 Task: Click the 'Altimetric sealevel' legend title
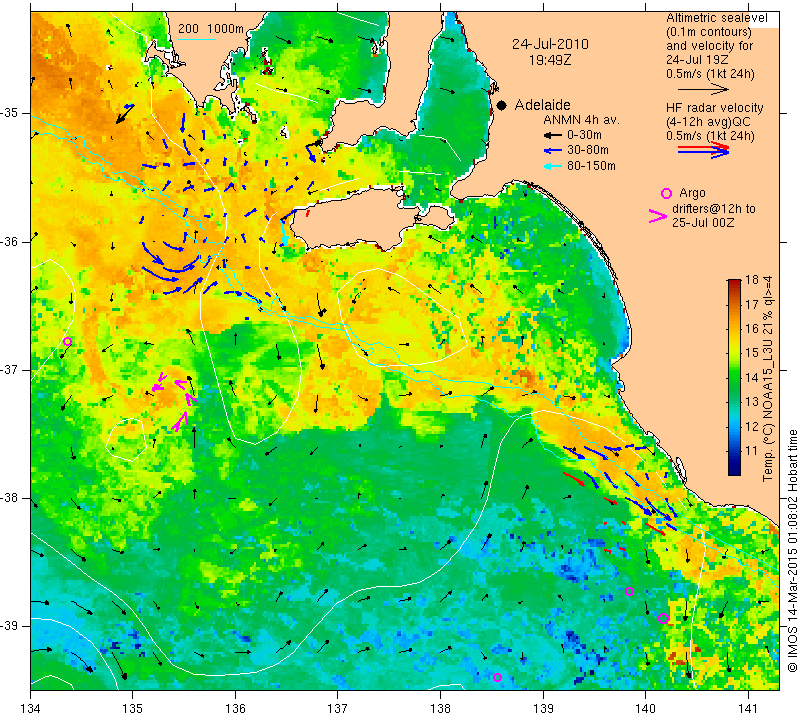pos(716,18)
